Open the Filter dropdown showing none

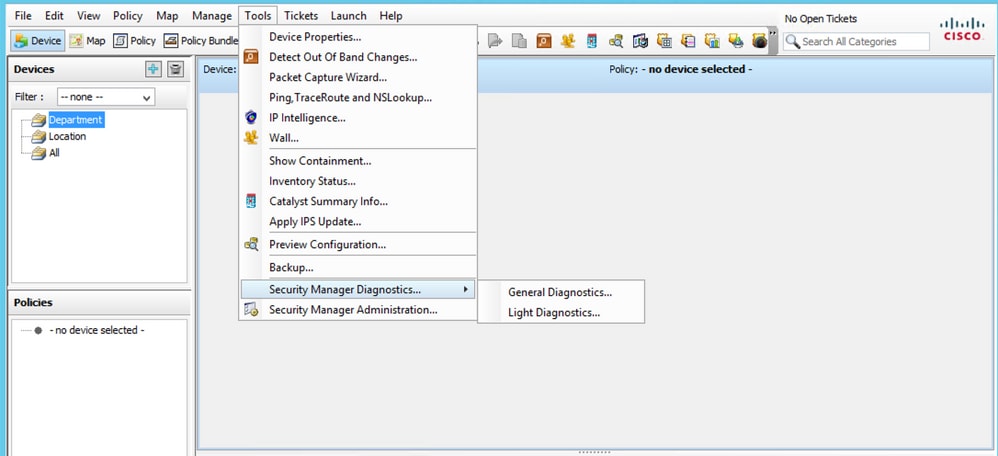pyautogui.click(x=106, y=97)
